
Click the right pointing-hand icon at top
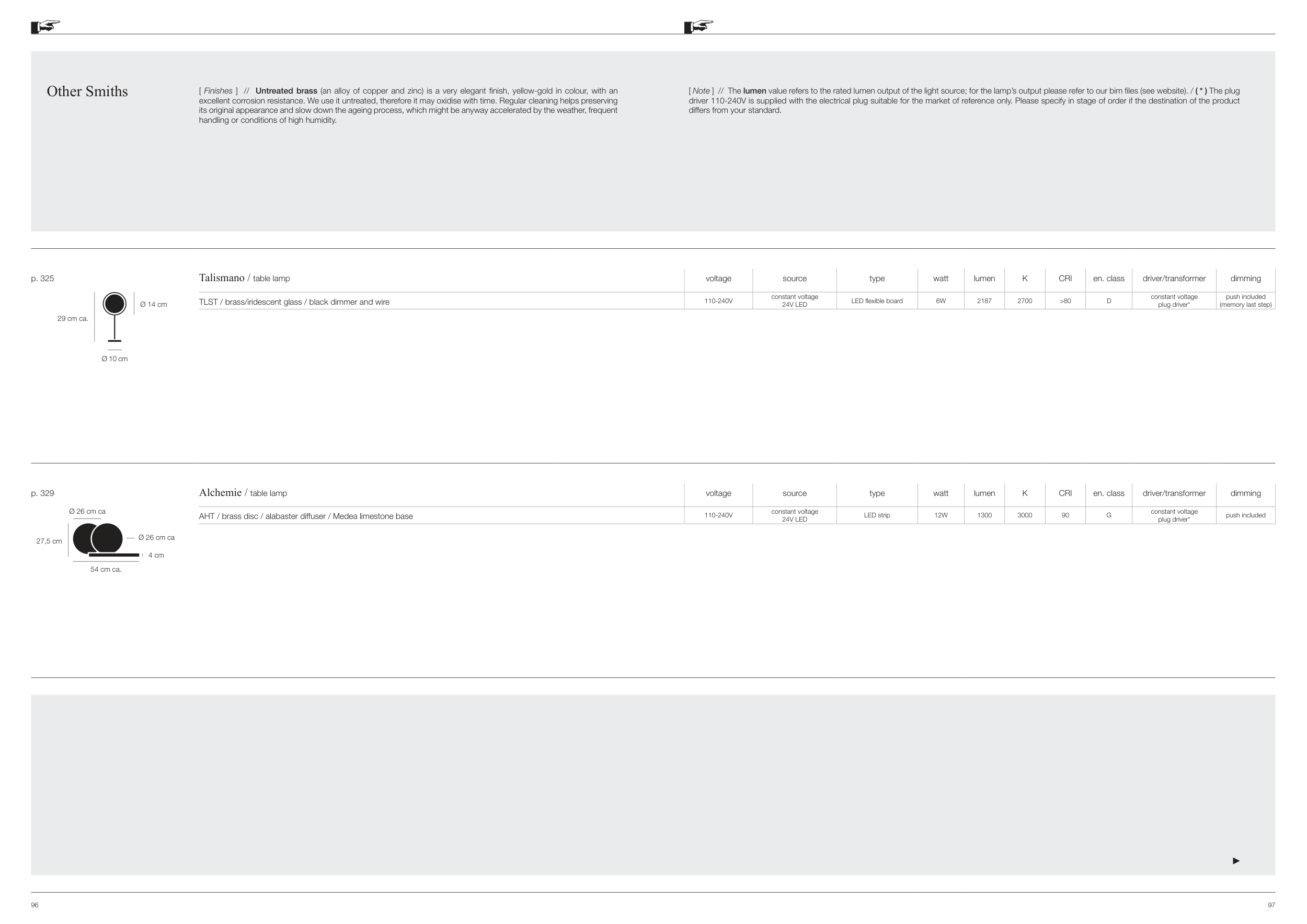point(698,26)
